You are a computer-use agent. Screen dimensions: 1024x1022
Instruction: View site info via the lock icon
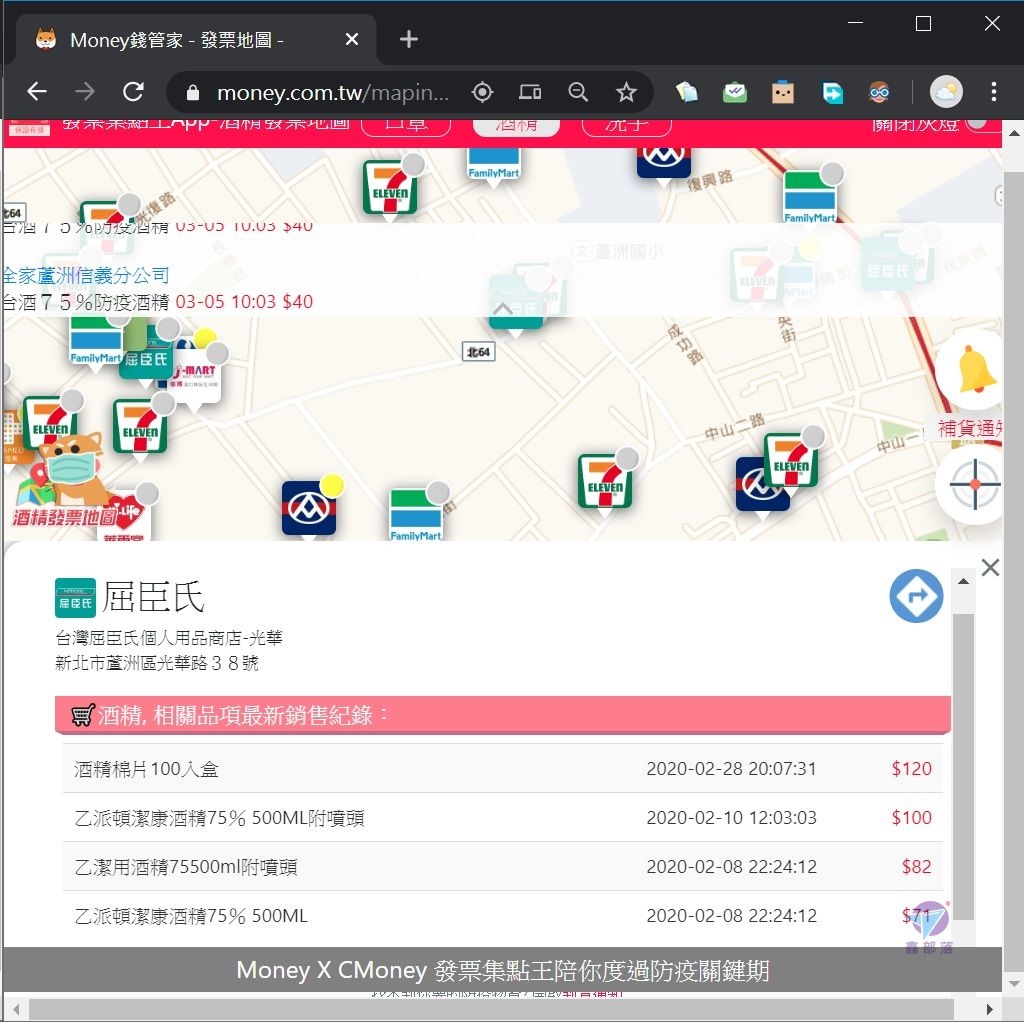point(193,93)
